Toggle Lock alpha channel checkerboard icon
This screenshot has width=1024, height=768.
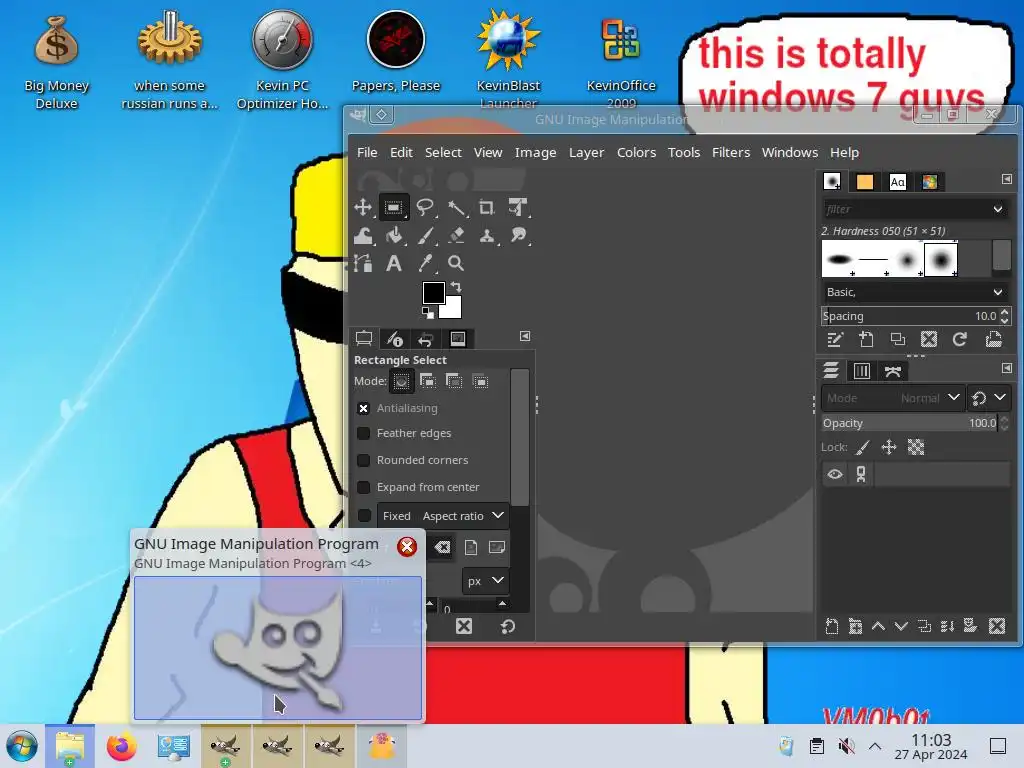tap(916, 447)
